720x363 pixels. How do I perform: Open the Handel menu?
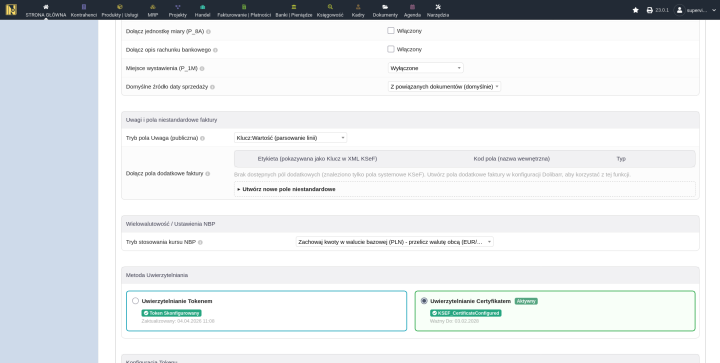click(202, 11)
